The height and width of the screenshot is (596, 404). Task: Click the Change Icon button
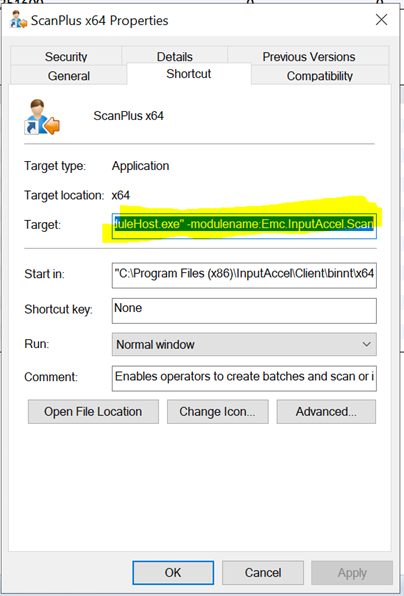[217, 411]
